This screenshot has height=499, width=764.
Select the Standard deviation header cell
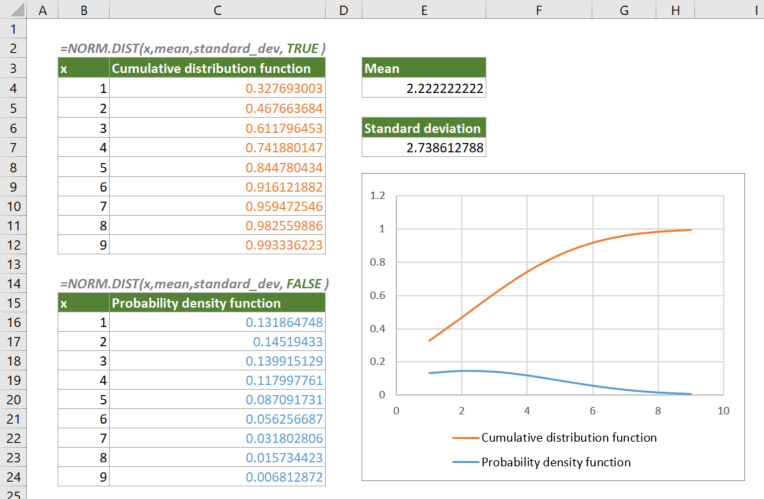click(x=424, y=128)
